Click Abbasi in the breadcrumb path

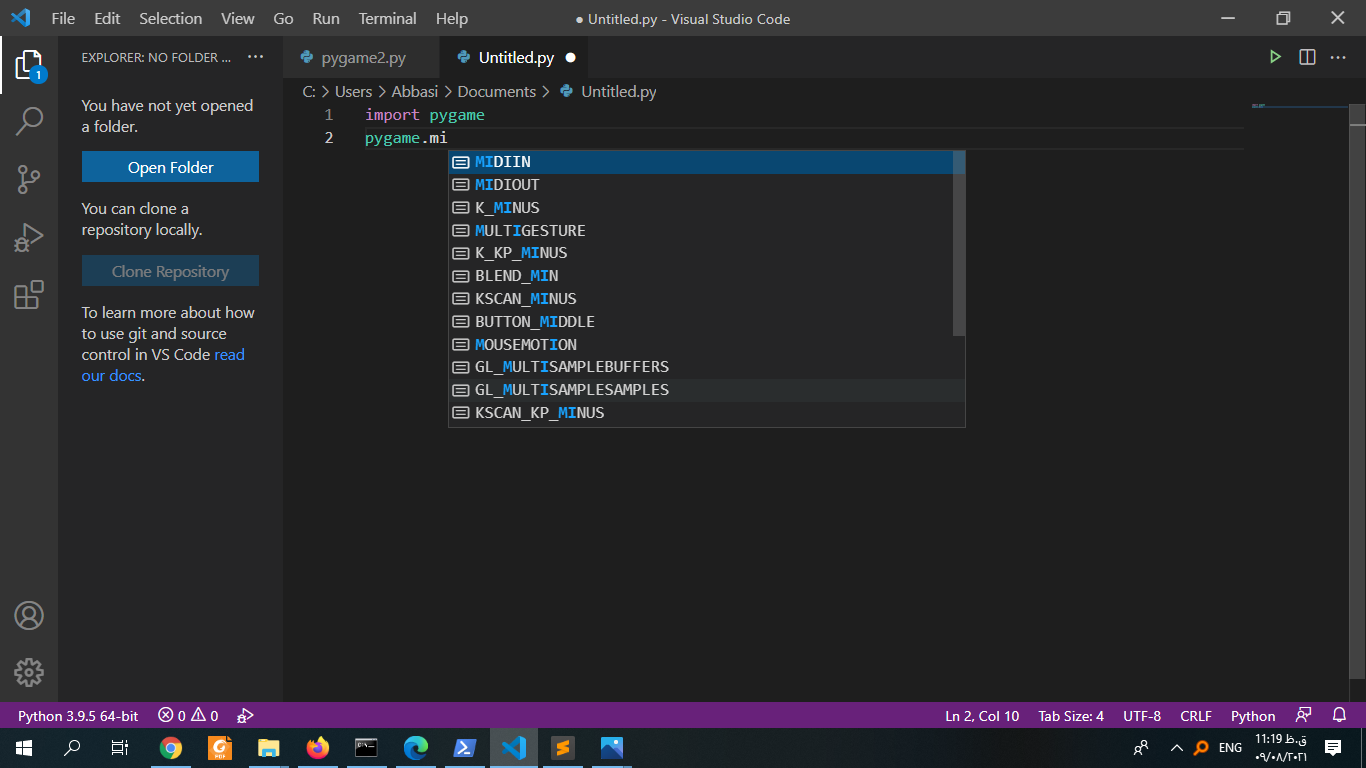(x=415, y=91)
